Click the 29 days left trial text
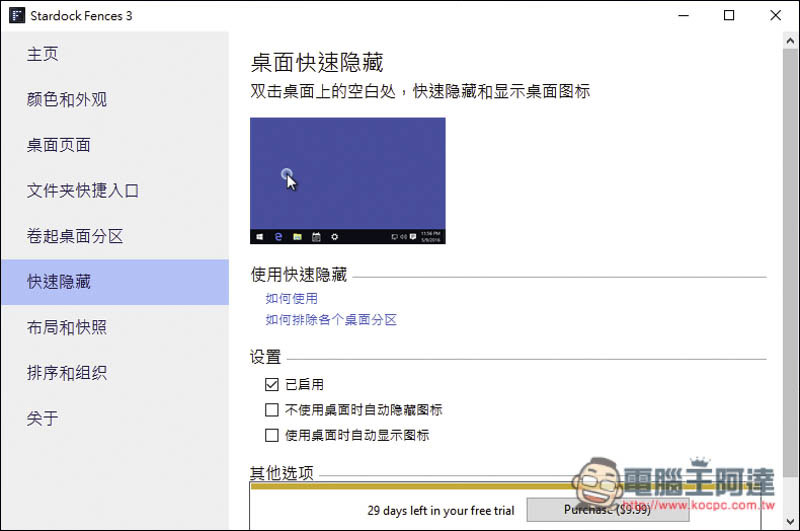800x531 pixels. (x=441, y=510)
